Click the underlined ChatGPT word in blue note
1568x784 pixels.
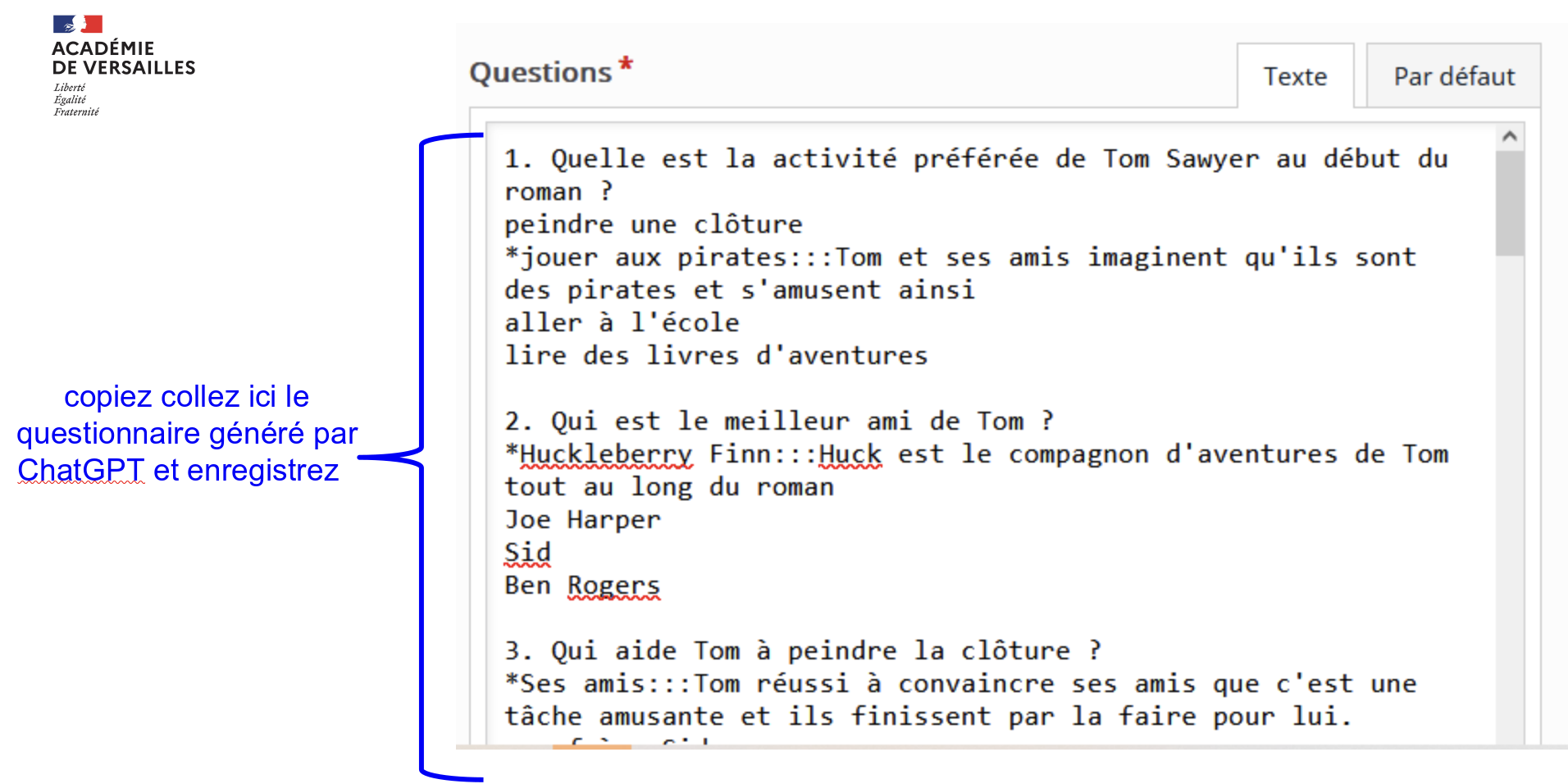80,470
